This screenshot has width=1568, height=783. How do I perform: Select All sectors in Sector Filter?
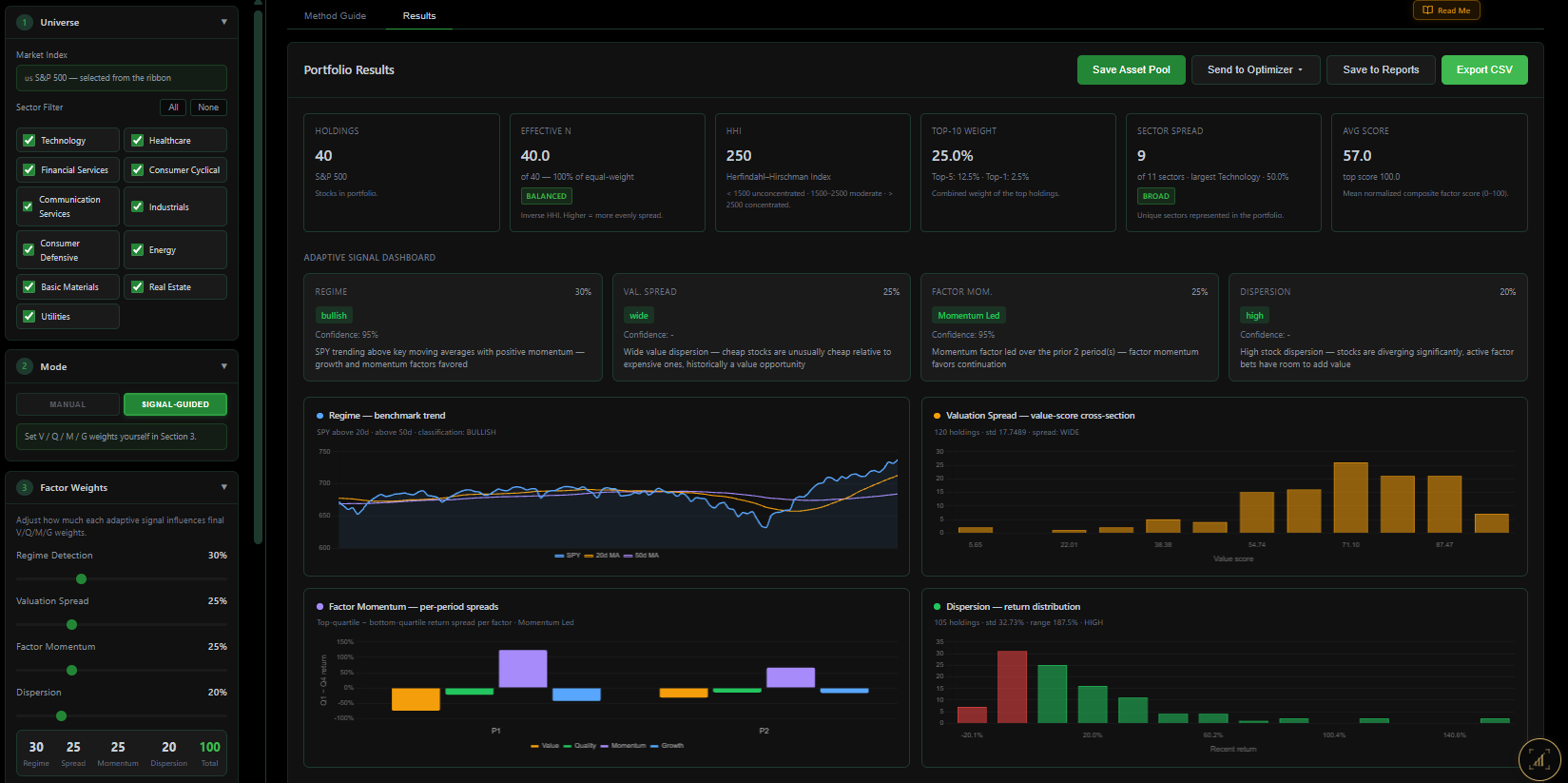[x=173, y=108]
